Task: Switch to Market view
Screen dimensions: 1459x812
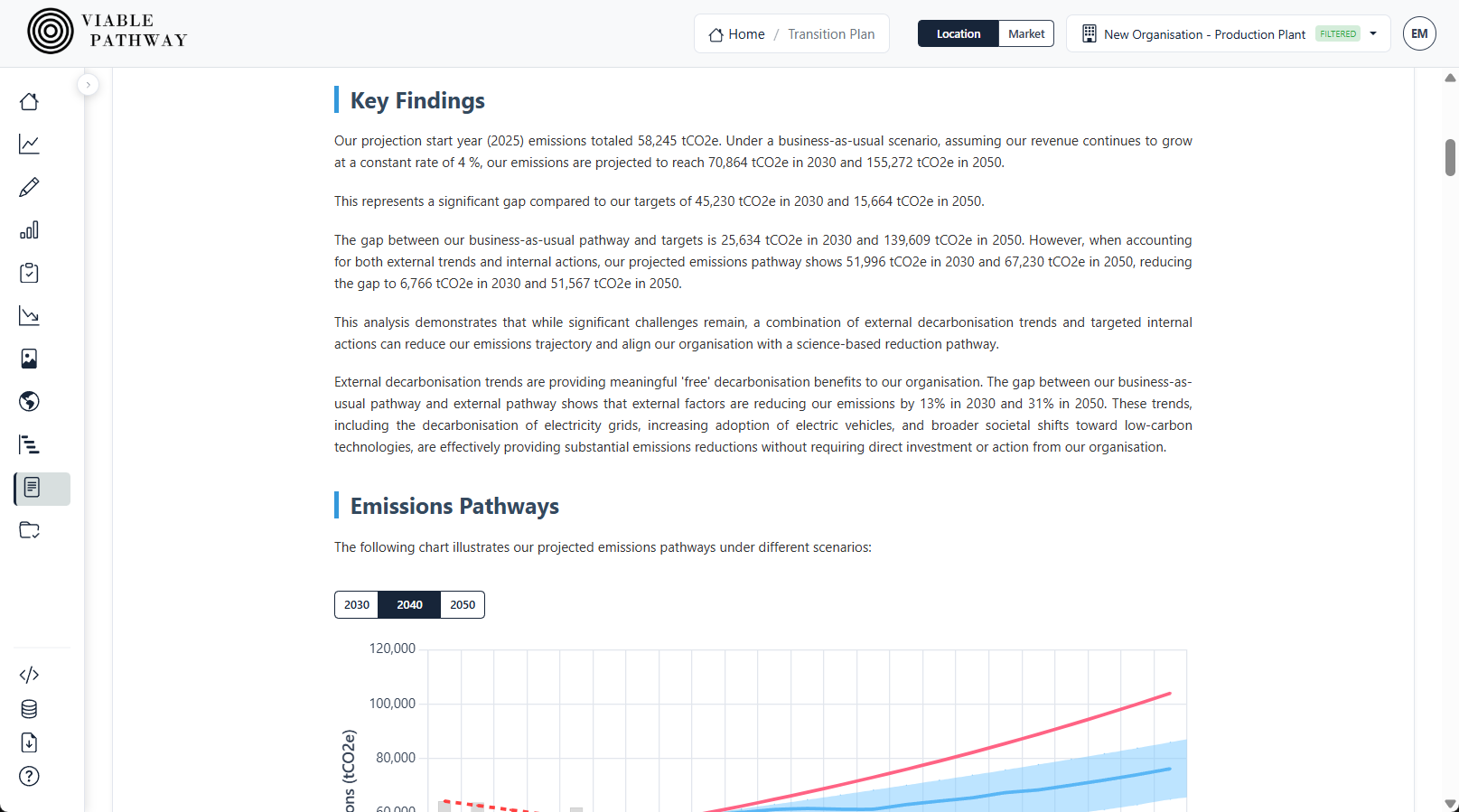Action: click(1026, 33)
